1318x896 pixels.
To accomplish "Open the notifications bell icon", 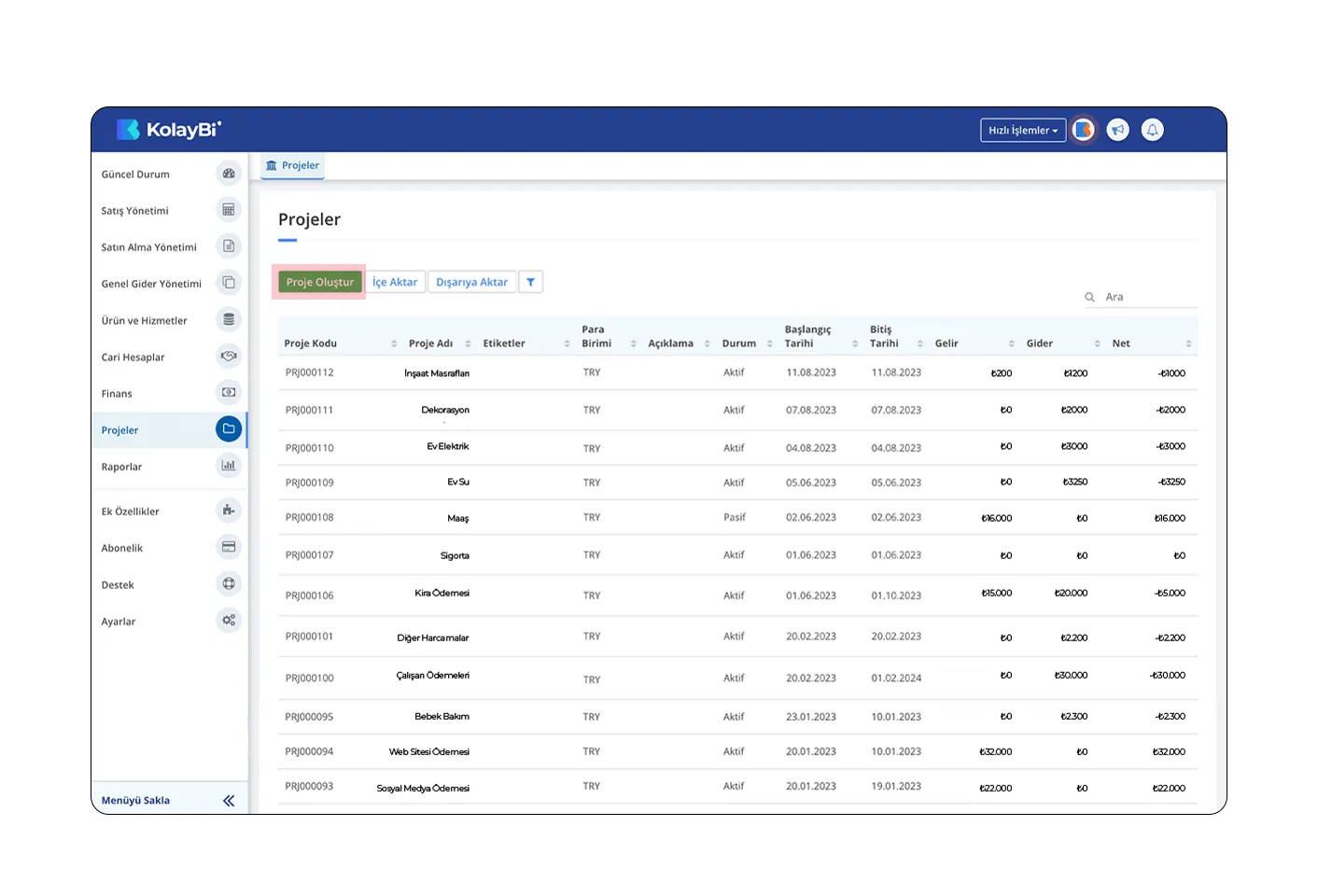I will tap(1153, 131).
